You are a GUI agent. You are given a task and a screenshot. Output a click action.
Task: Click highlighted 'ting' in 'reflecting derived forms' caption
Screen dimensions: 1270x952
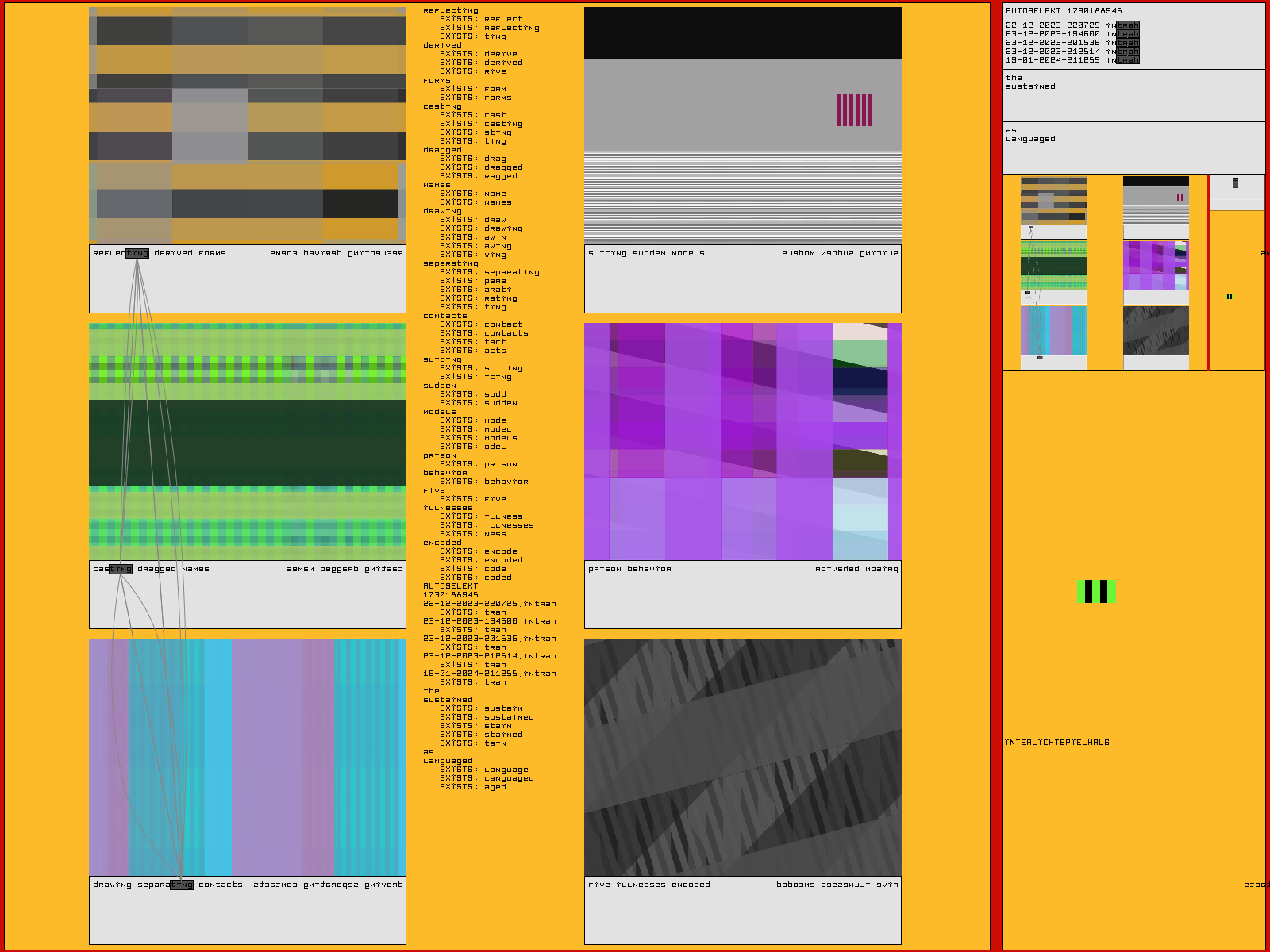[137, 254]
